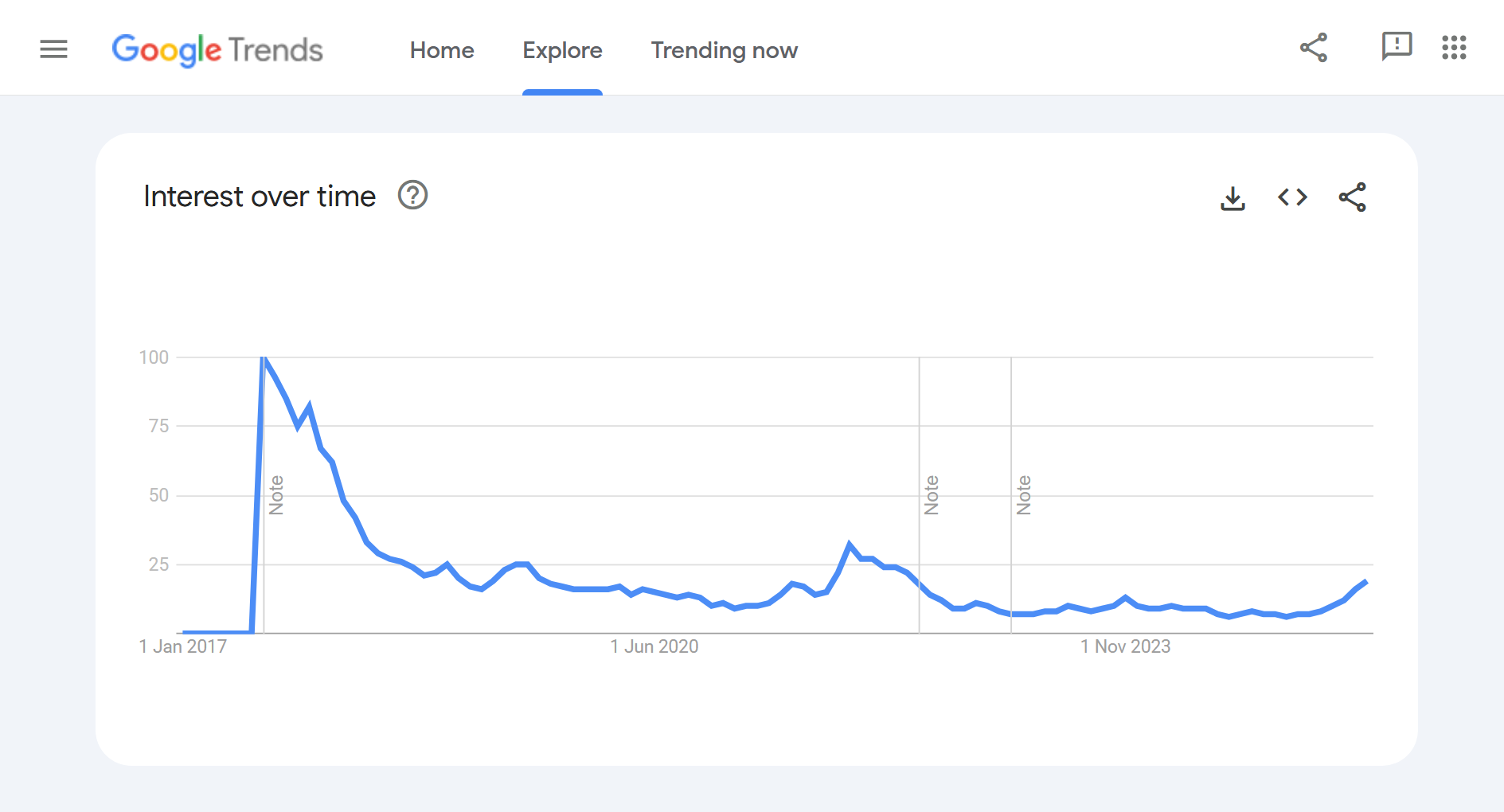1504x812 pixels.
Task: Open the share icon in the top bar
Action: coord(1314,49)
